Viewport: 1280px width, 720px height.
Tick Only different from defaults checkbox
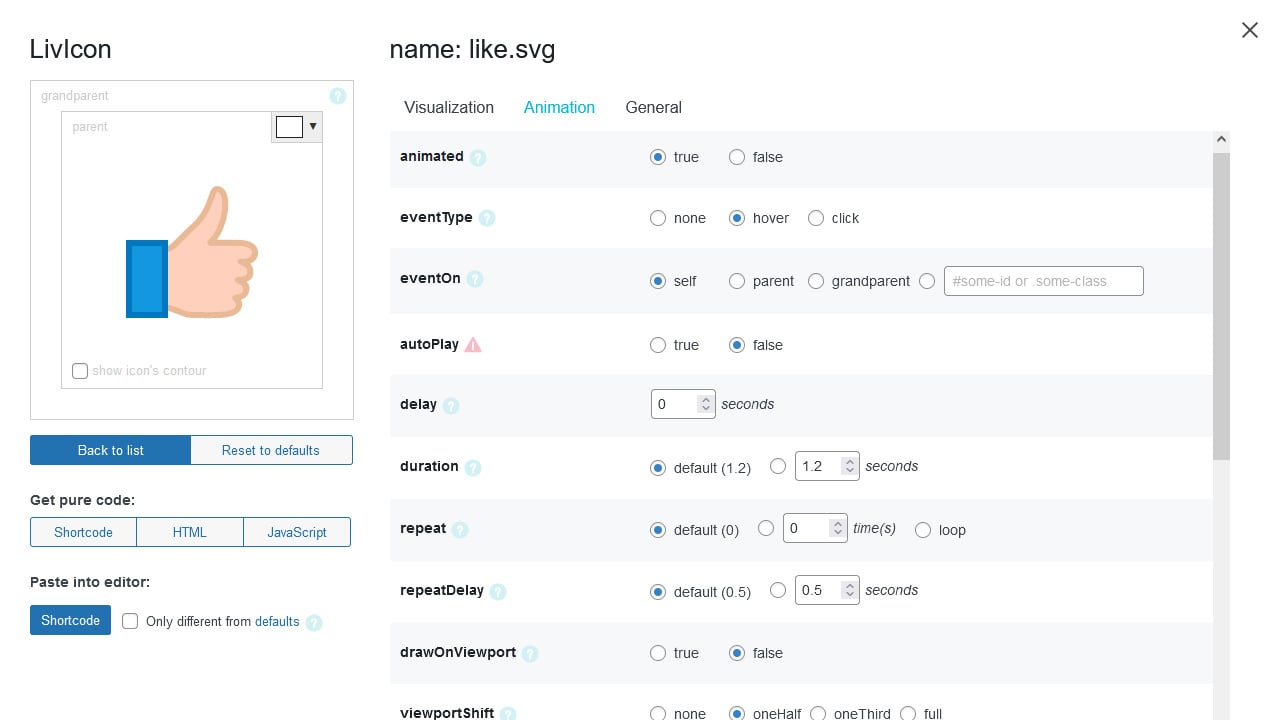pos(130,621)
